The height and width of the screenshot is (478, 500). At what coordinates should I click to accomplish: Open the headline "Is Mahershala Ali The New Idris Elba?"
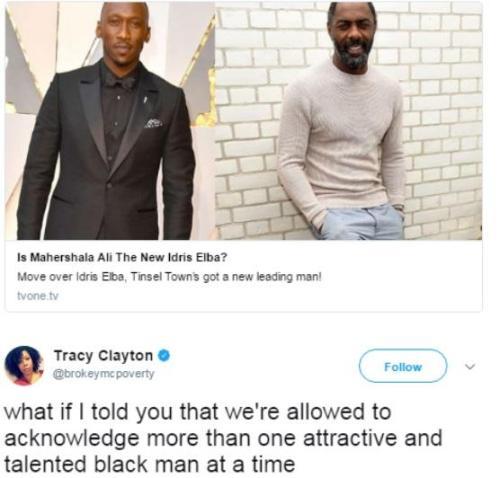click(x=122, y=258)
